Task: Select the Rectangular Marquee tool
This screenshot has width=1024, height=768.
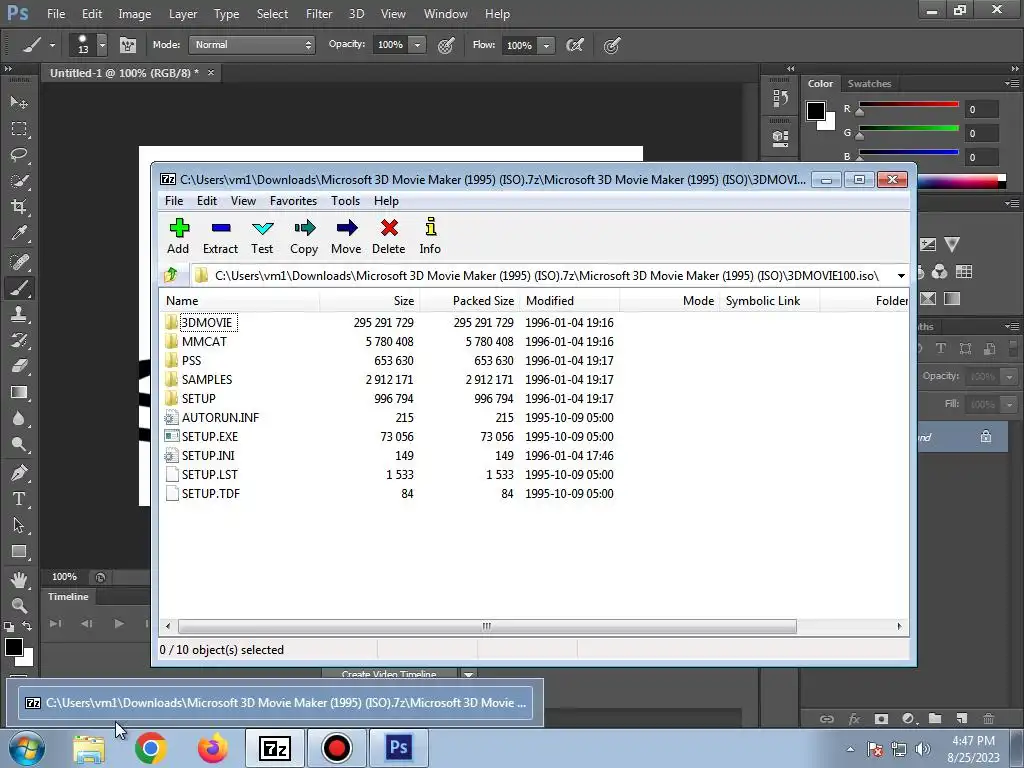Action: pos(19,129)
